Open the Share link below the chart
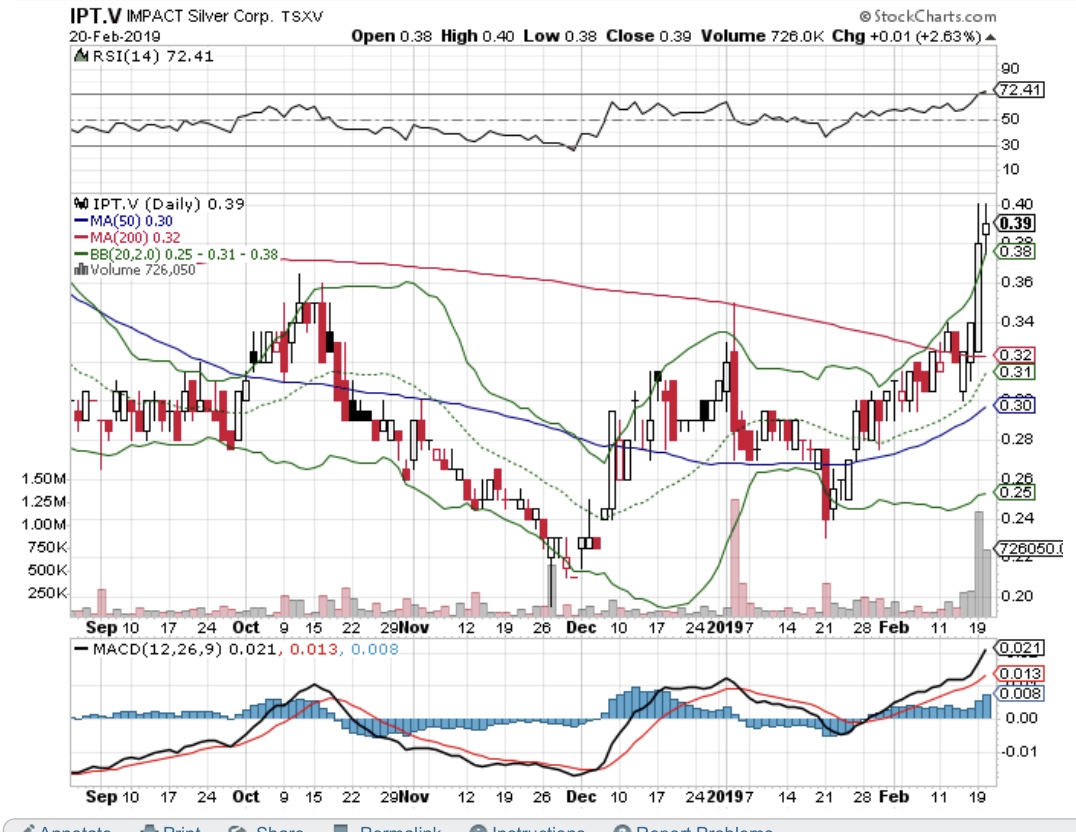Screen dimensions: 1076x832 (279, 829)
